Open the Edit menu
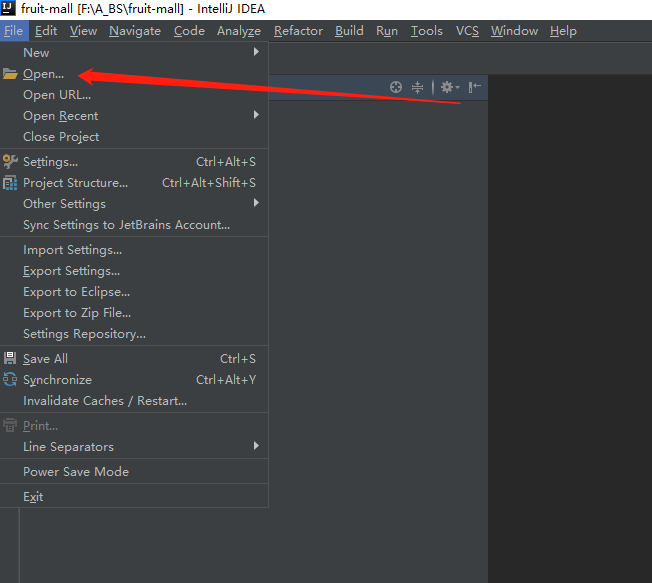Viewport: 652px width, 583px height. 46,31
